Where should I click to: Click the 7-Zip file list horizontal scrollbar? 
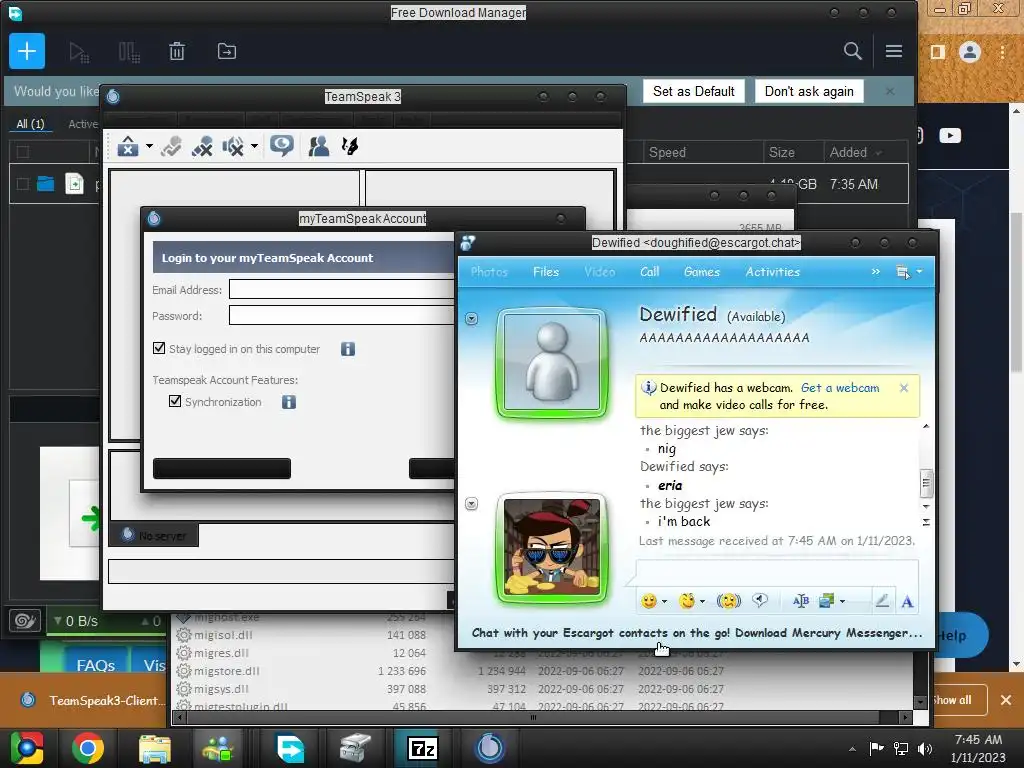click(533, 717)
